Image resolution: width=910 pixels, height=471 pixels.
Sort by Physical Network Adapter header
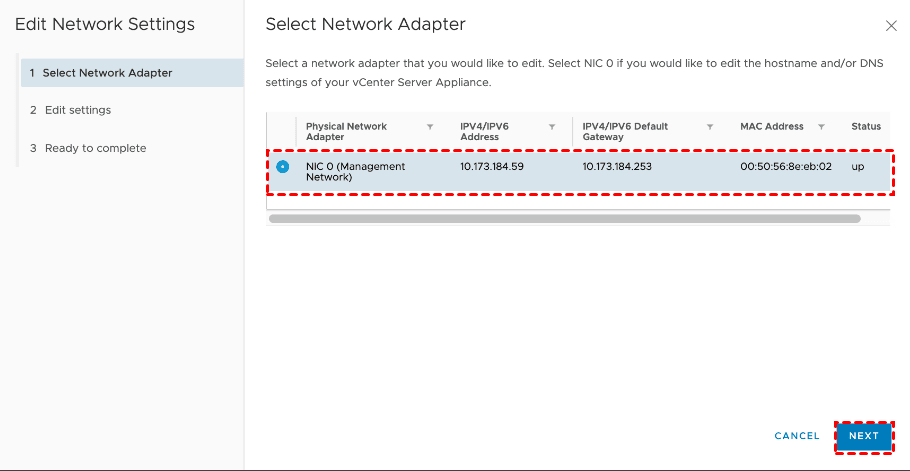[x=346, y=132]
